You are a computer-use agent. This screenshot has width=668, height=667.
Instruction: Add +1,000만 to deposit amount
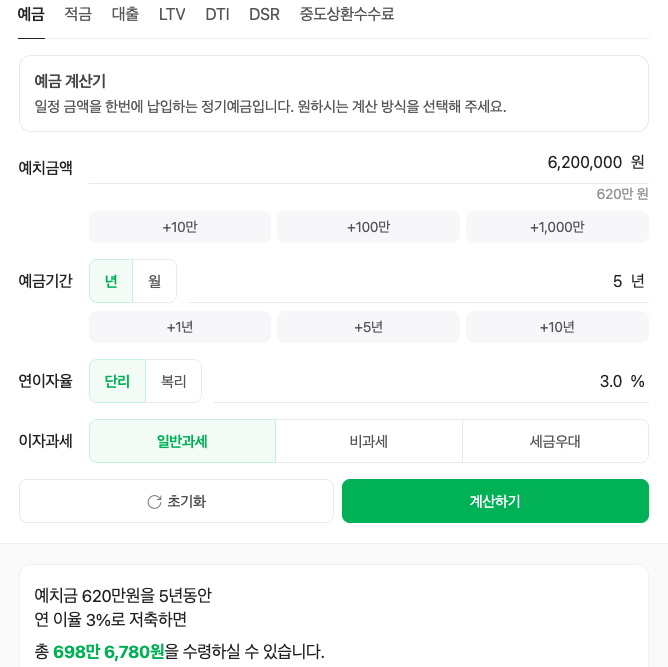coord(557,227)
